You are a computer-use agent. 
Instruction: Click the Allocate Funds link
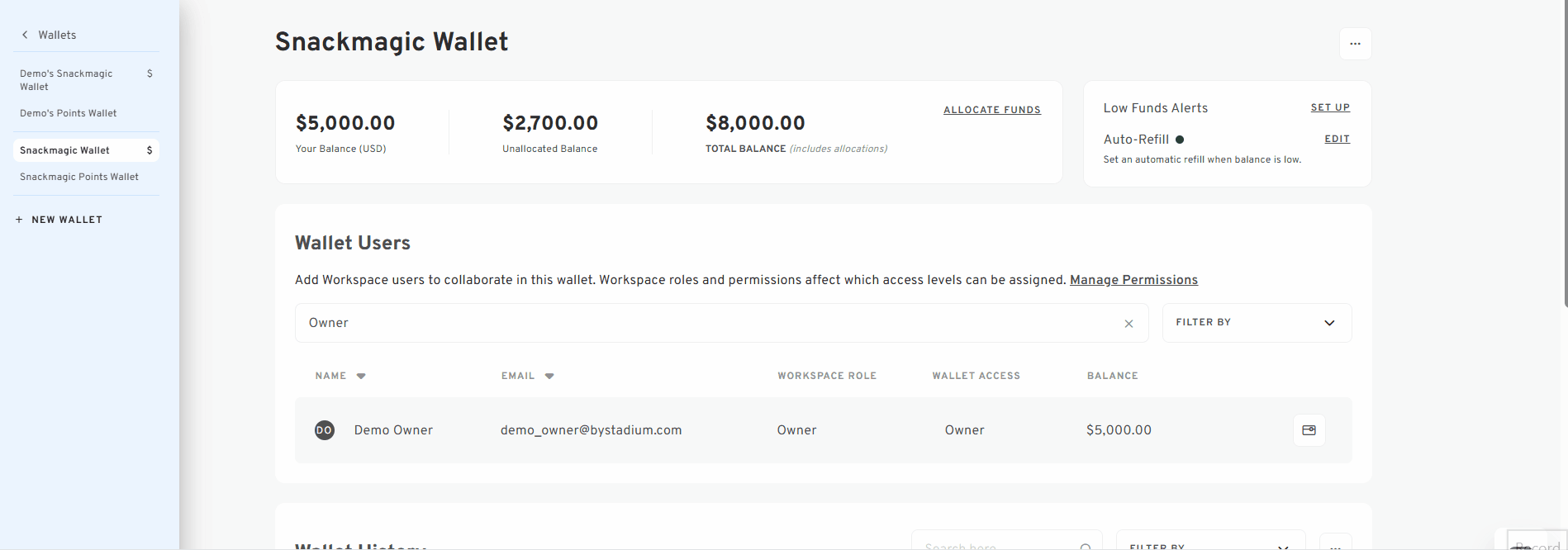[x=991, y=110]
